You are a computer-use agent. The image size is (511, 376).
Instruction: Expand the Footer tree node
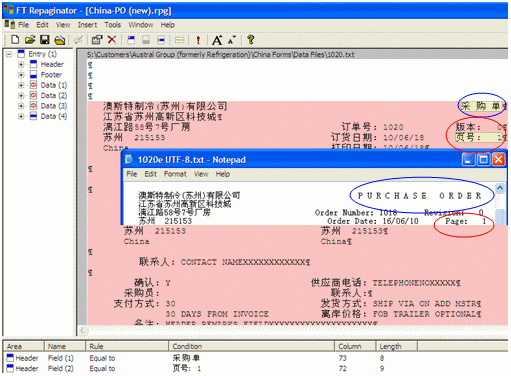pyautogui.click(x=21, y=75)
